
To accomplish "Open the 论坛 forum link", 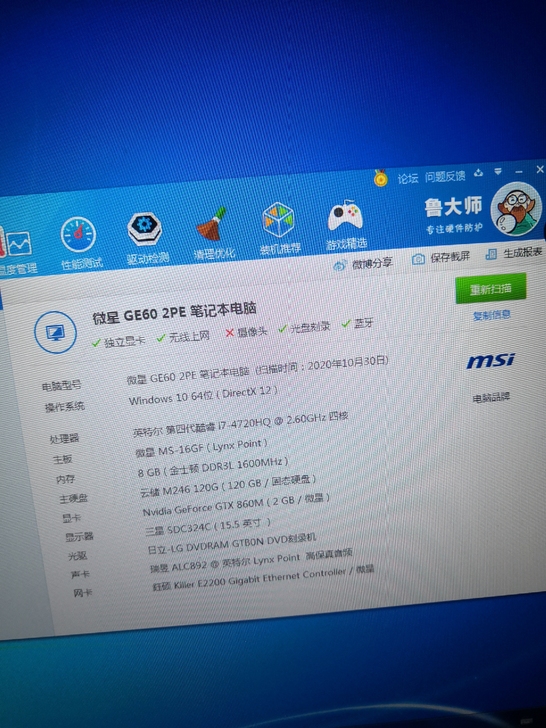I will [x=408, y=178].
